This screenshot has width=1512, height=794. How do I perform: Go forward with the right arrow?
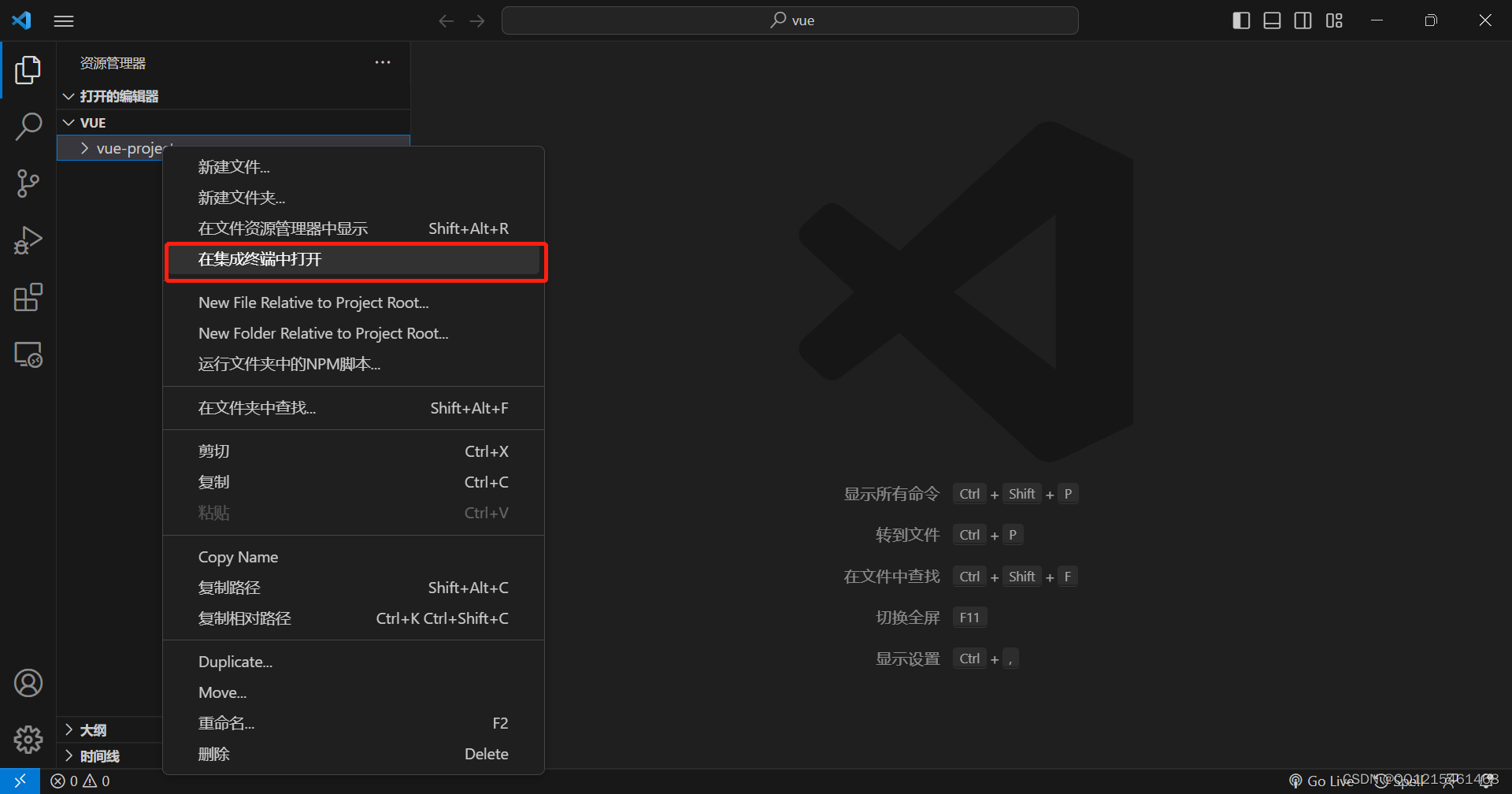[x=477, y=21]
